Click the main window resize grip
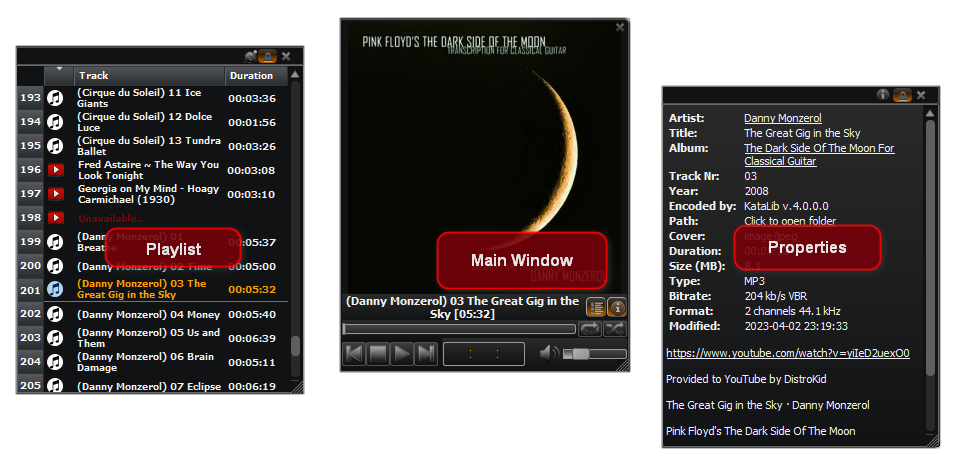The image size is (960, 462). pos(622,365)
